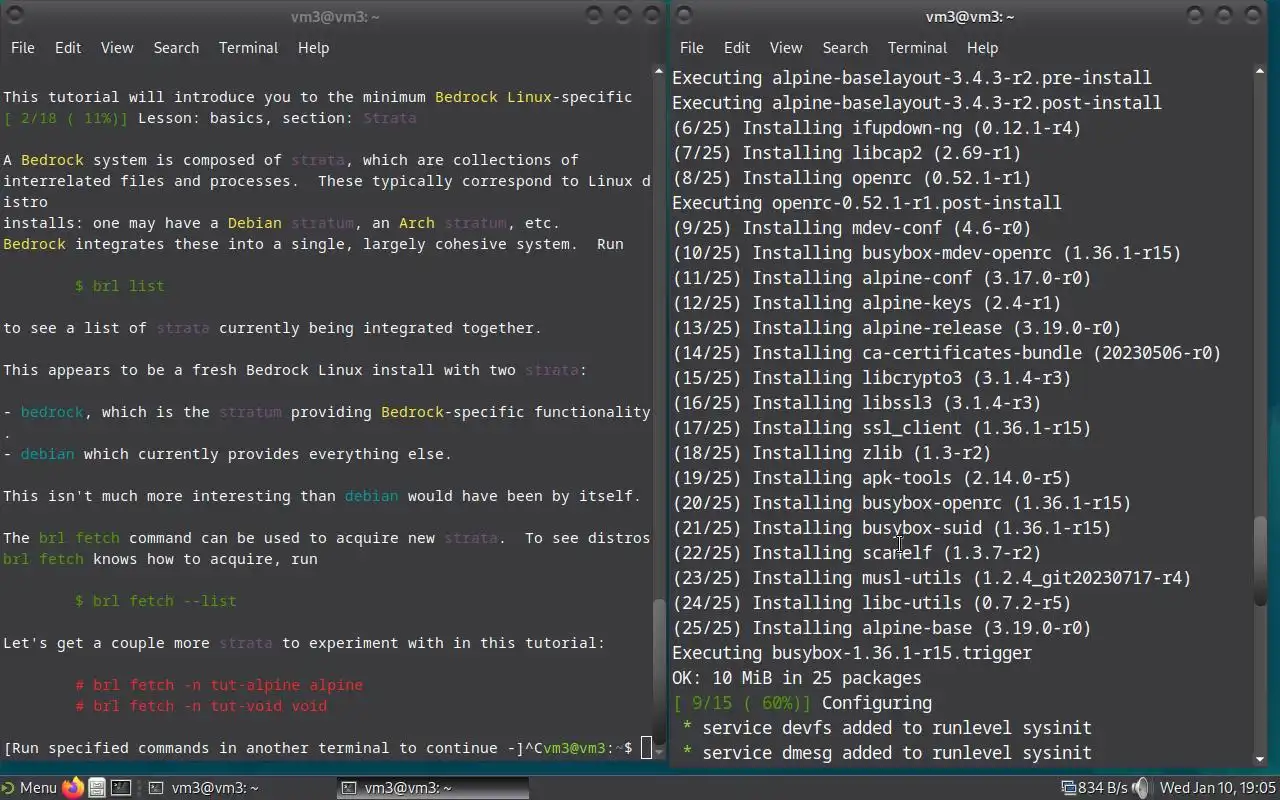
Task: Click the '(12/25) Installing alpine-keys' line
Action: 867,303
